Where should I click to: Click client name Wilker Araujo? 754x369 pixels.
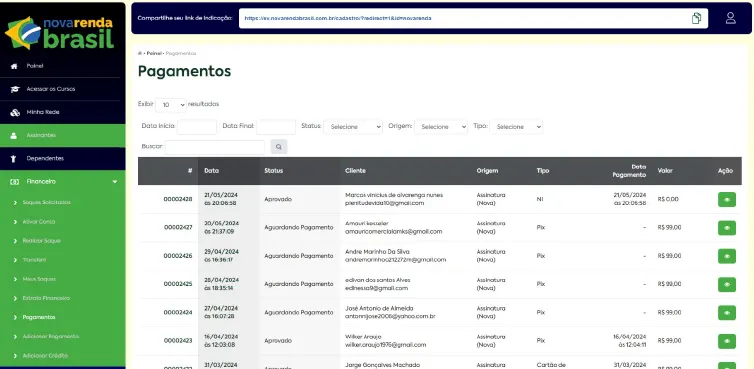(x=363, y=337)
